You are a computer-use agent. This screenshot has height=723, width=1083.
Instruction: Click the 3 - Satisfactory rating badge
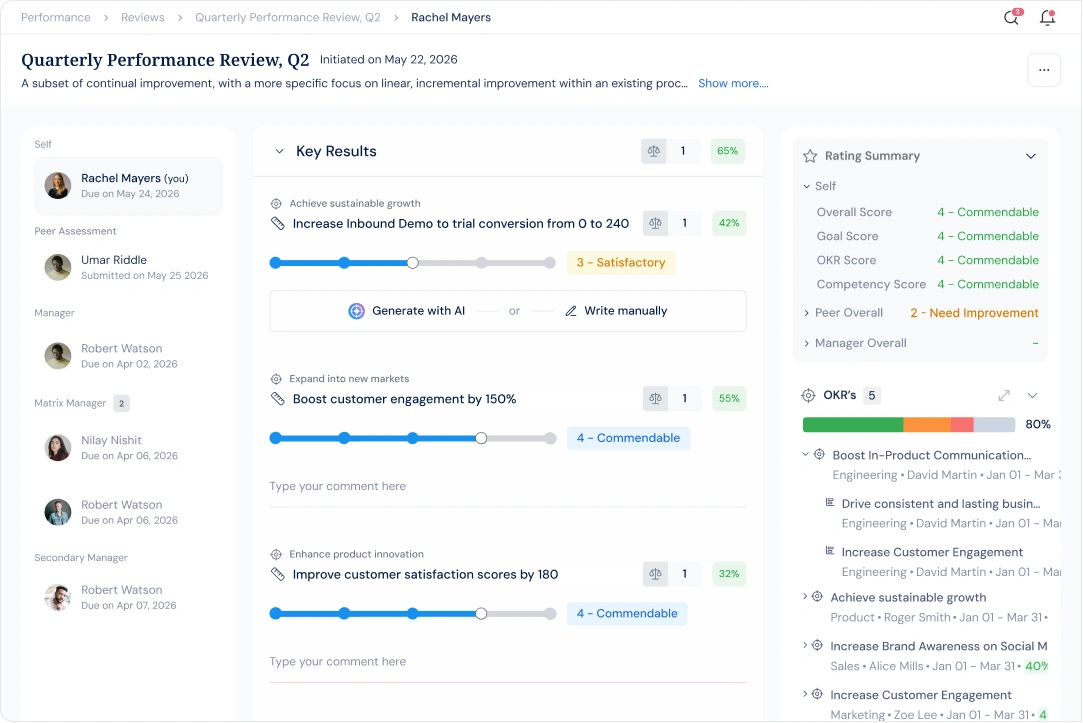[621, 262]
